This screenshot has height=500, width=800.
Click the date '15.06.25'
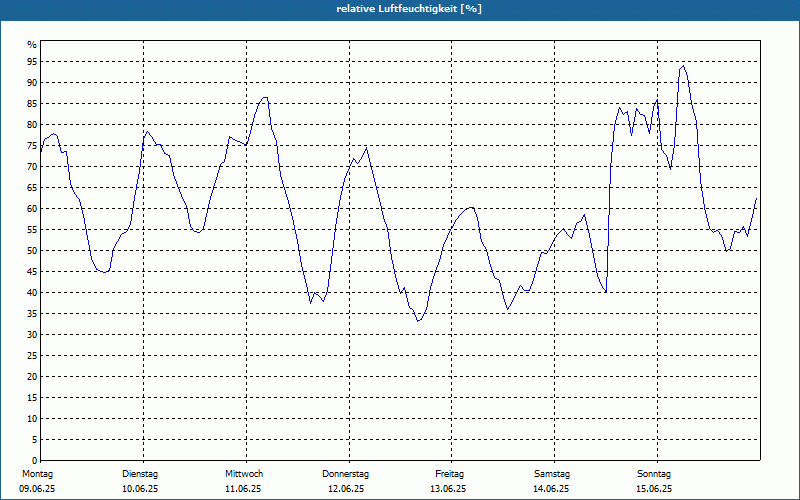pos(654,489)
